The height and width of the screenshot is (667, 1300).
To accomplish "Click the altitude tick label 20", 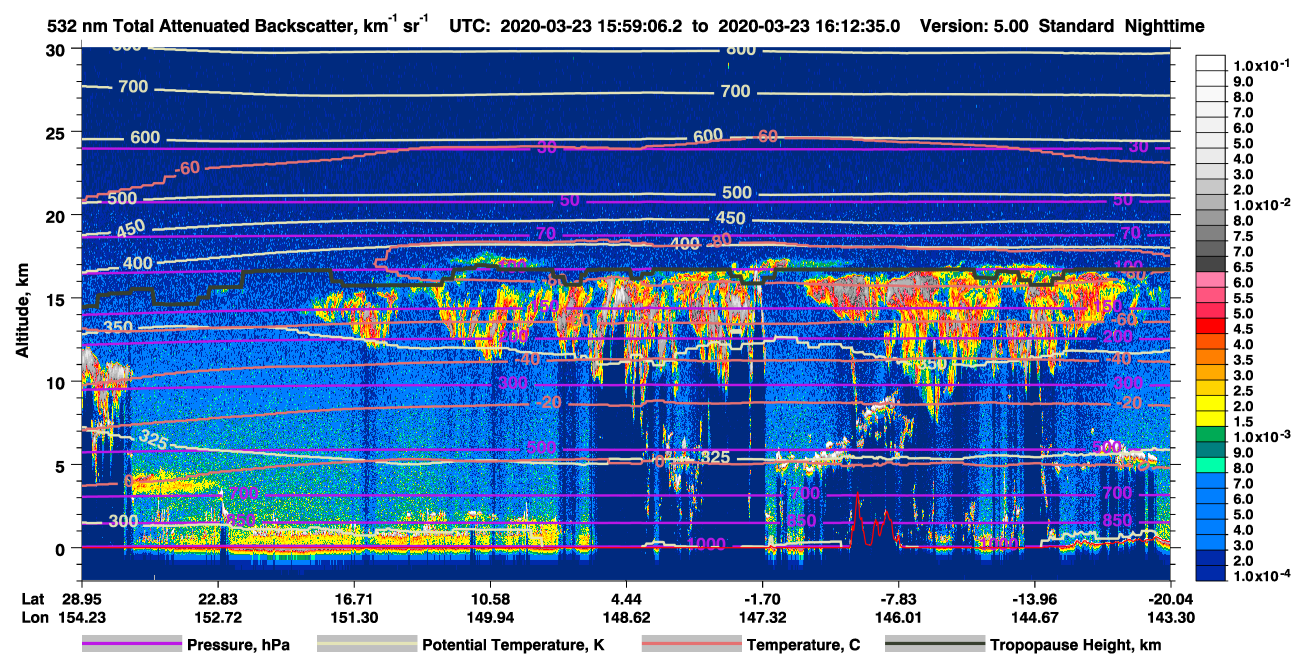I will point(57,216).
